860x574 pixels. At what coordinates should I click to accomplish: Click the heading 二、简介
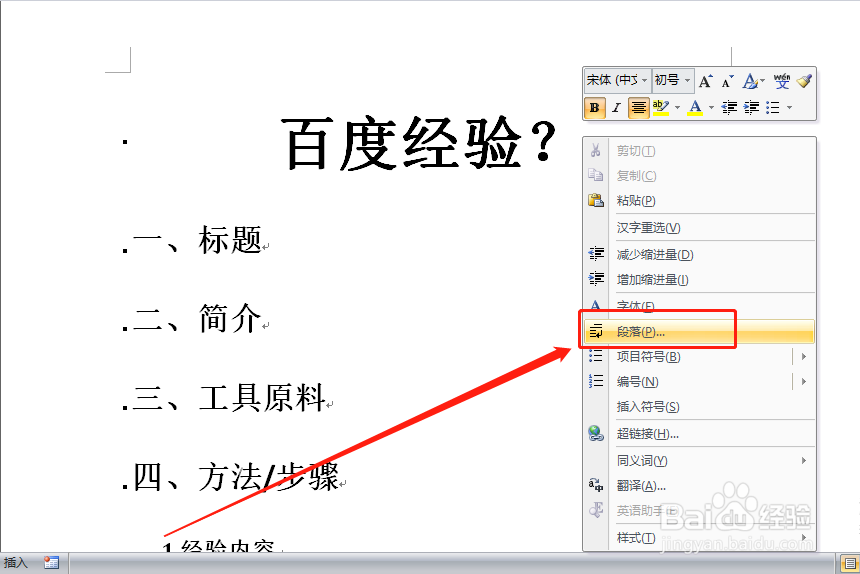197,318
